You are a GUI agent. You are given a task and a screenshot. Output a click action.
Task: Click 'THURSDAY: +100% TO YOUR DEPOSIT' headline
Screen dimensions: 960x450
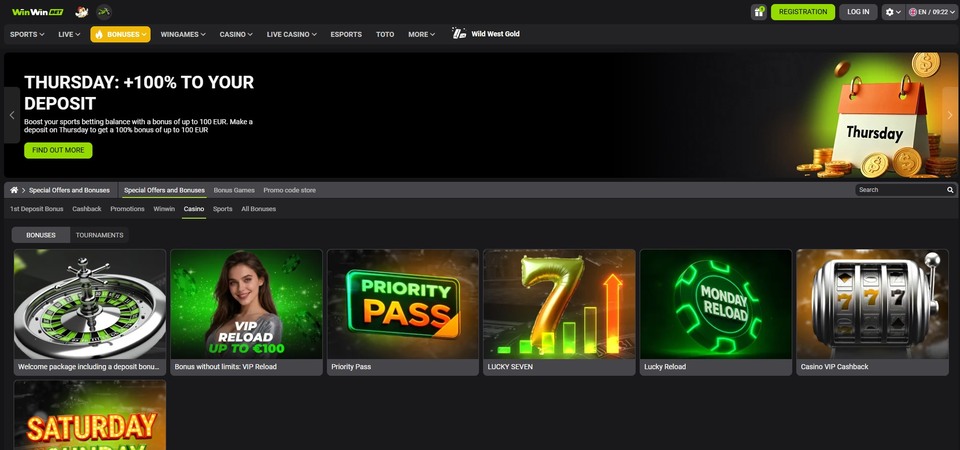pos(139,92)
